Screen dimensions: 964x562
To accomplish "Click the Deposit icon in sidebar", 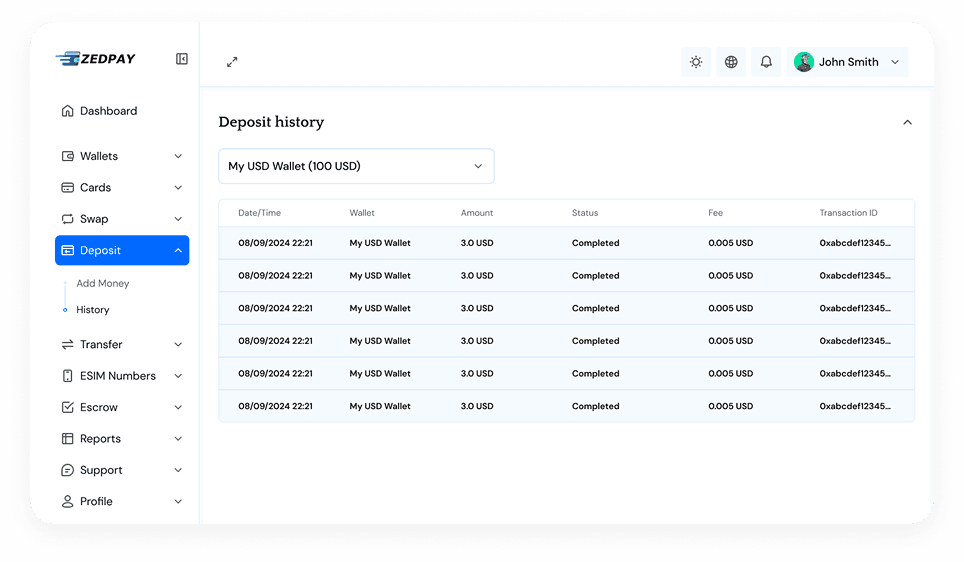I will [x=68, y=250].
